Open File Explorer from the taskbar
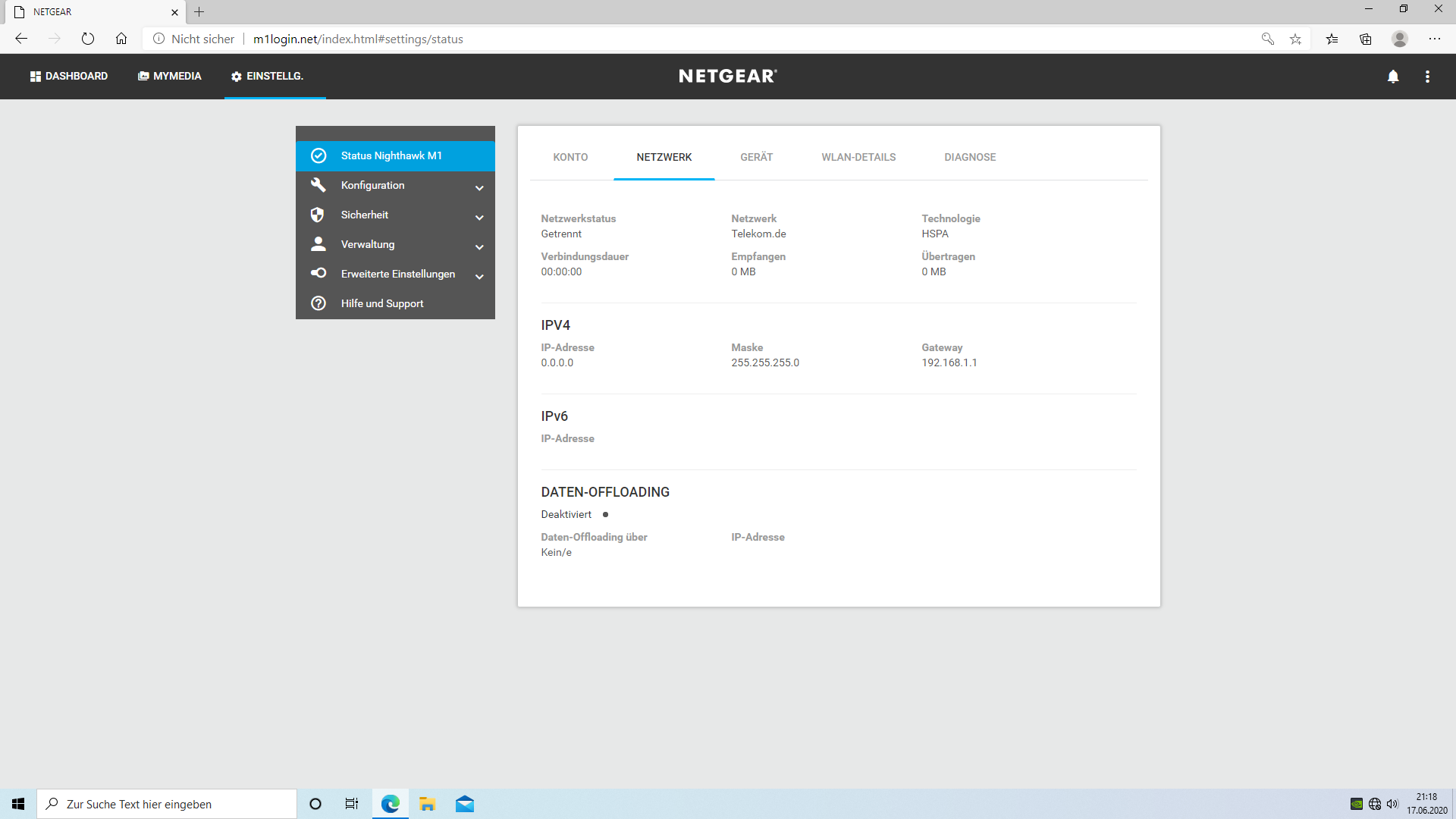The height and width of the screenshot is (819, 1456). (428, 804)
